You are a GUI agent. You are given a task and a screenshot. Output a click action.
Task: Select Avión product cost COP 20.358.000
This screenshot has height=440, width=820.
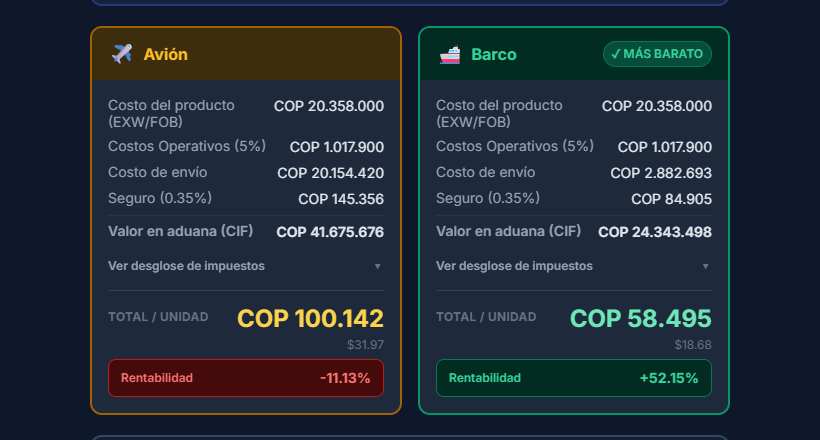pyautogui.click(x=329, y=106)
